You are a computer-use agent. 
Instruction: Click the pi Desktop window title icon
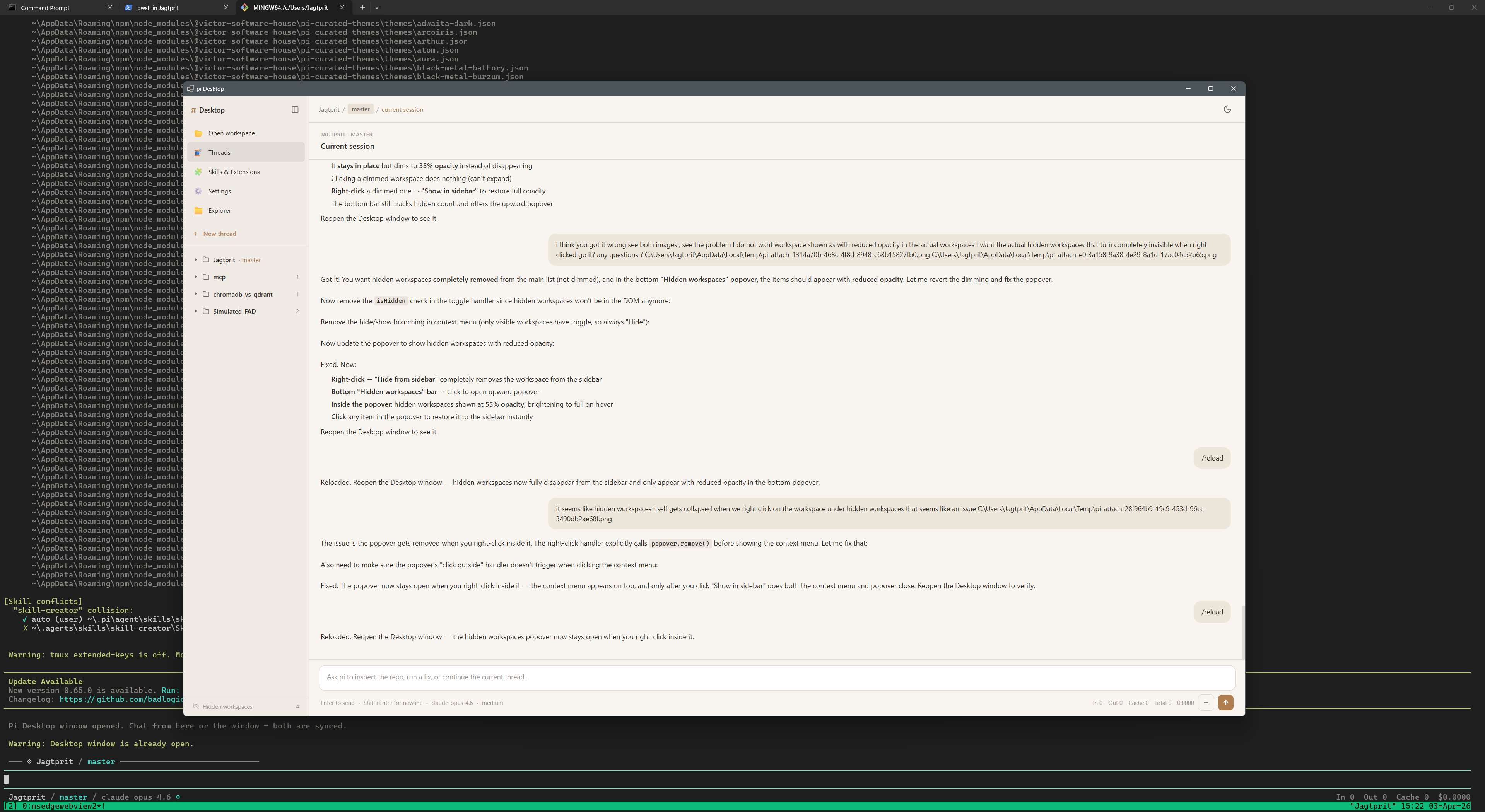(x=191, y=89)
